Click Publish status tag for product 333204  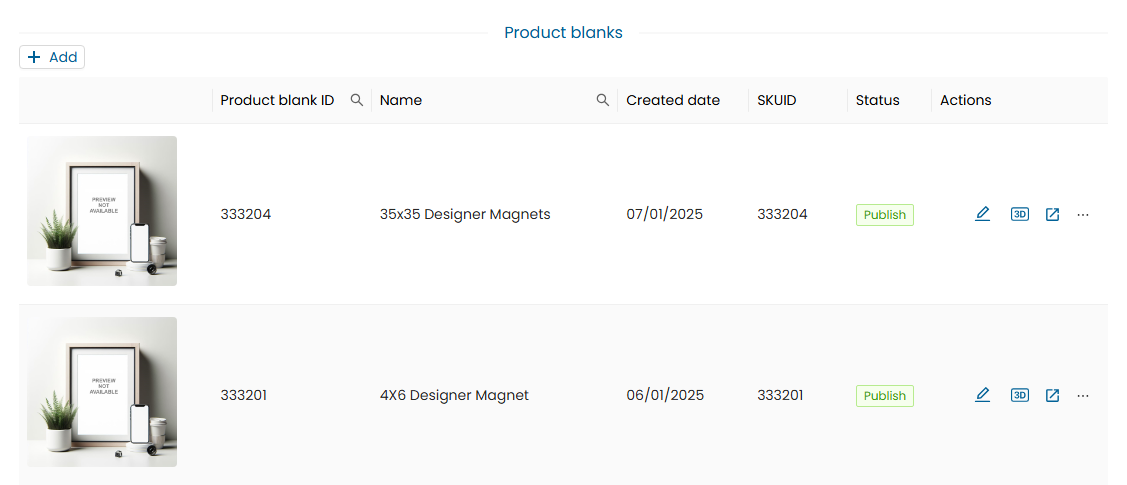[x=884, y=215]
